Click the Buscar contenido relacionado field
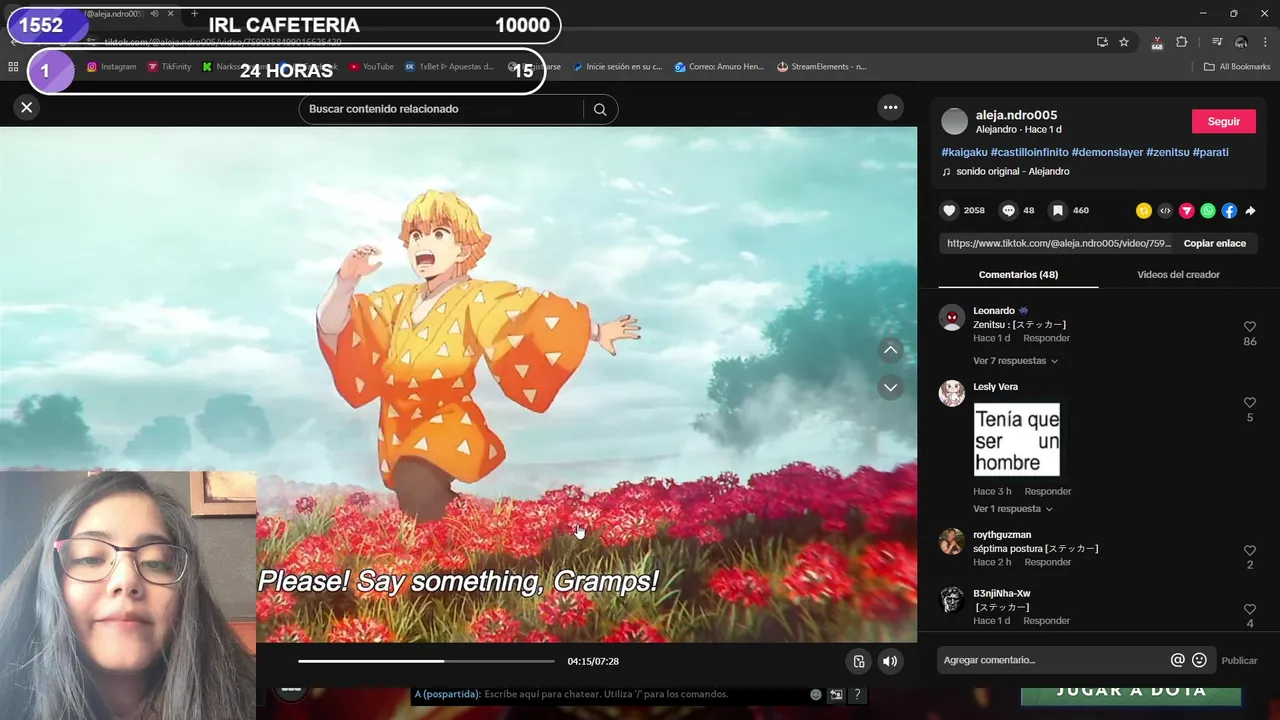 (440, 109)
